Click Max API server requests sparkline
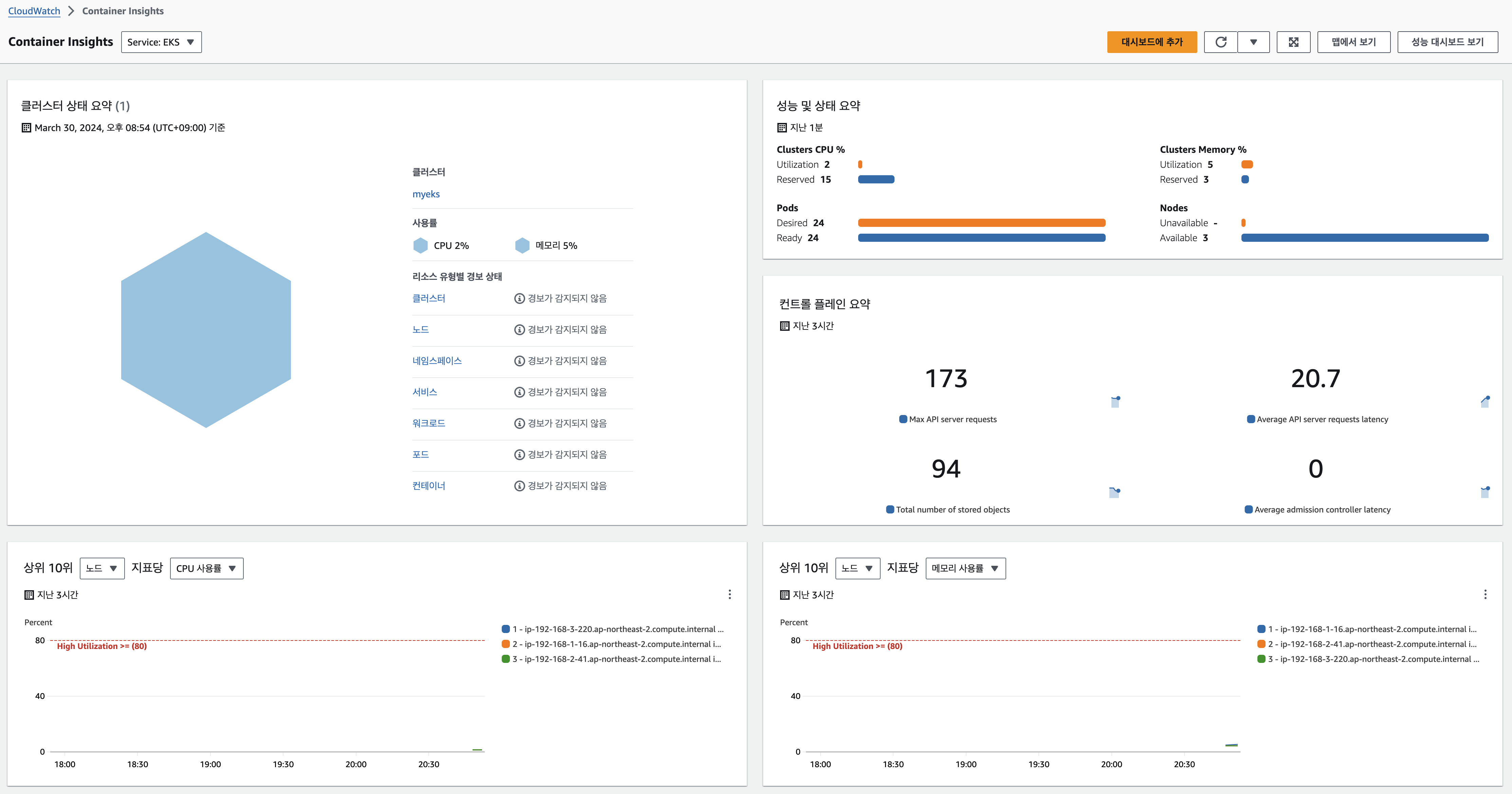The image size is (1512, 794). 1115,402
